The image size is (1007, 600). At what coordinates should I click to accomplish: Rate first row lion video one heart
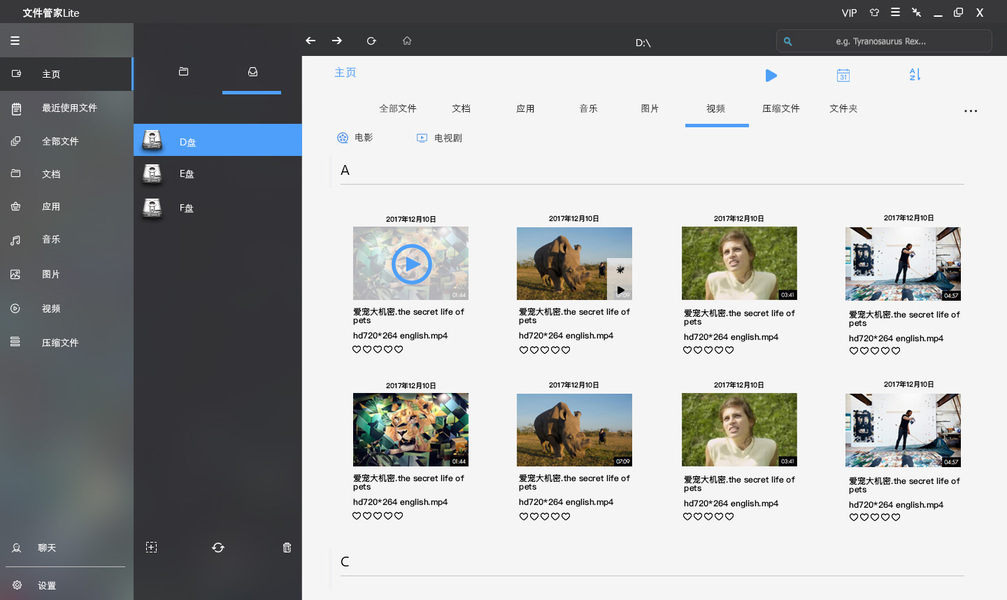[356, 349]
